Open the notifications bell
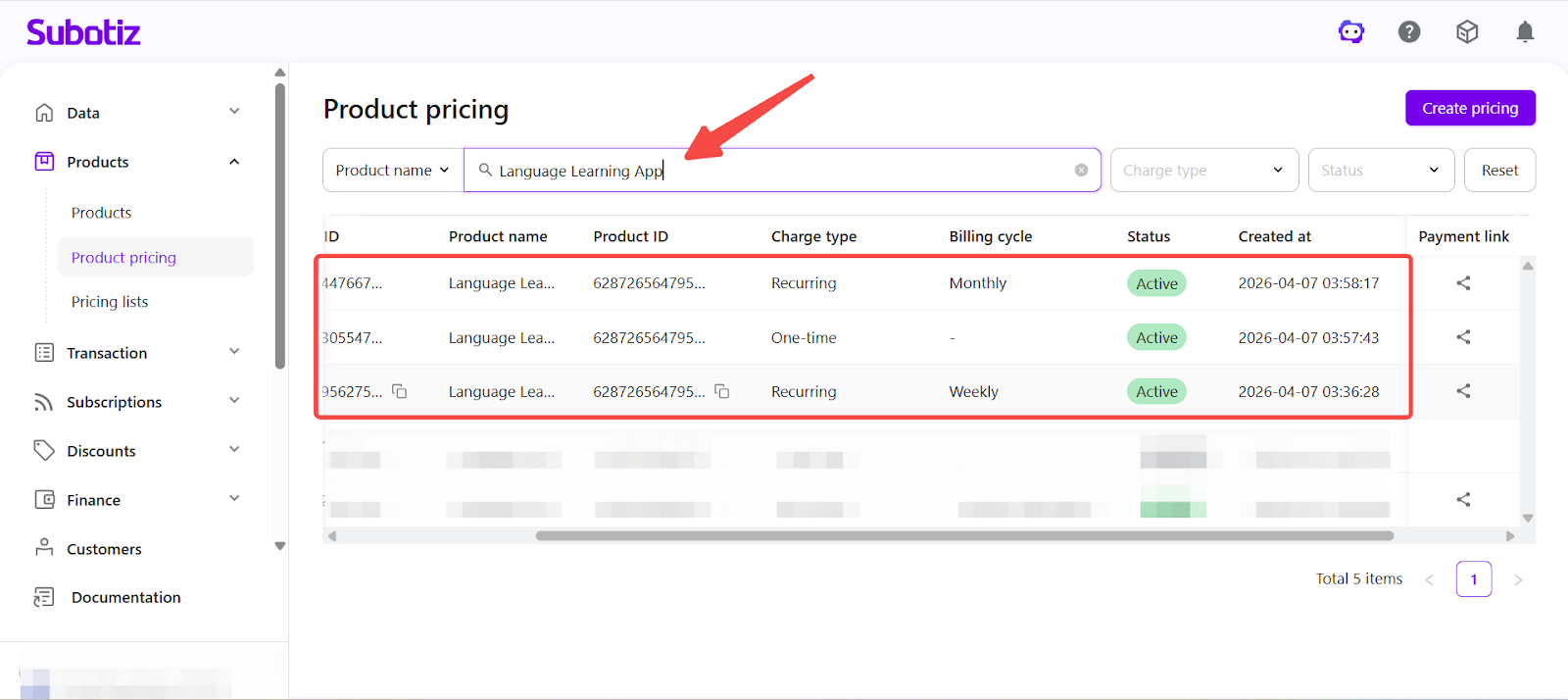The image size is (1568, 700). coord(1525,32)
